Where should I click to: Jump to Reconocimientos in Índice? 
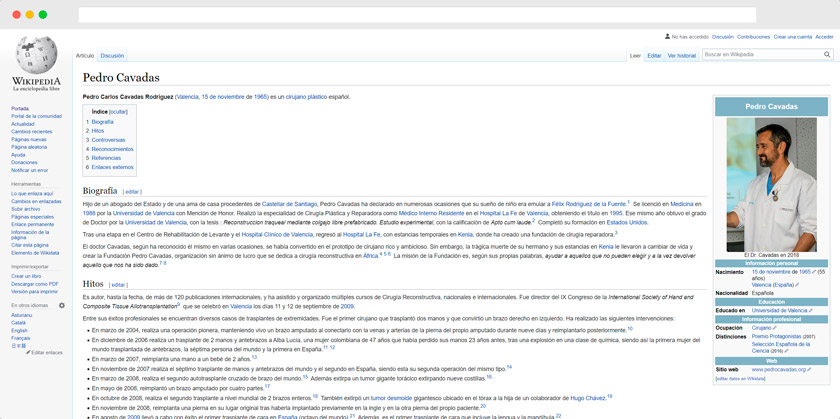point(112,149)
